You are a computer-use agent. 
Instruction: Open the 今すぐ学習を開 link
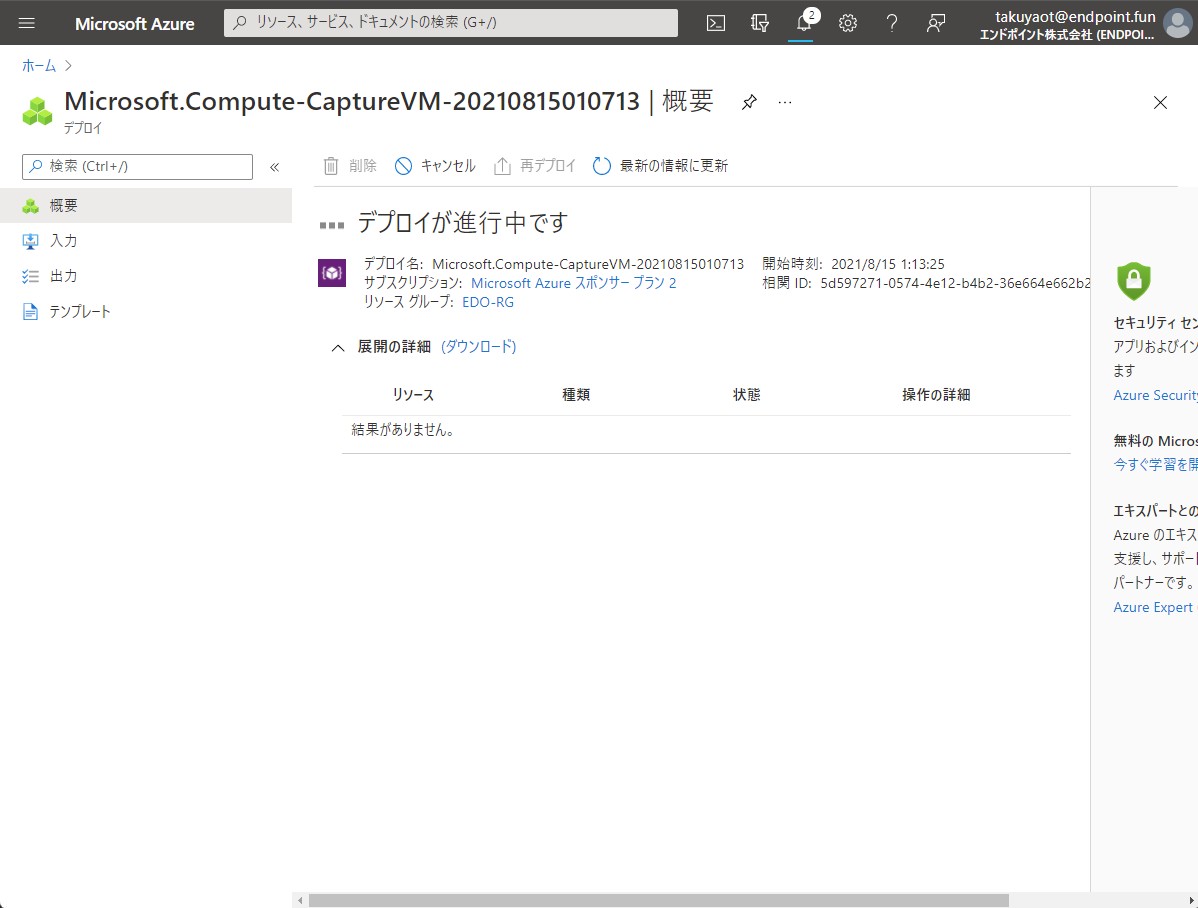click(x=1155, y=464)
